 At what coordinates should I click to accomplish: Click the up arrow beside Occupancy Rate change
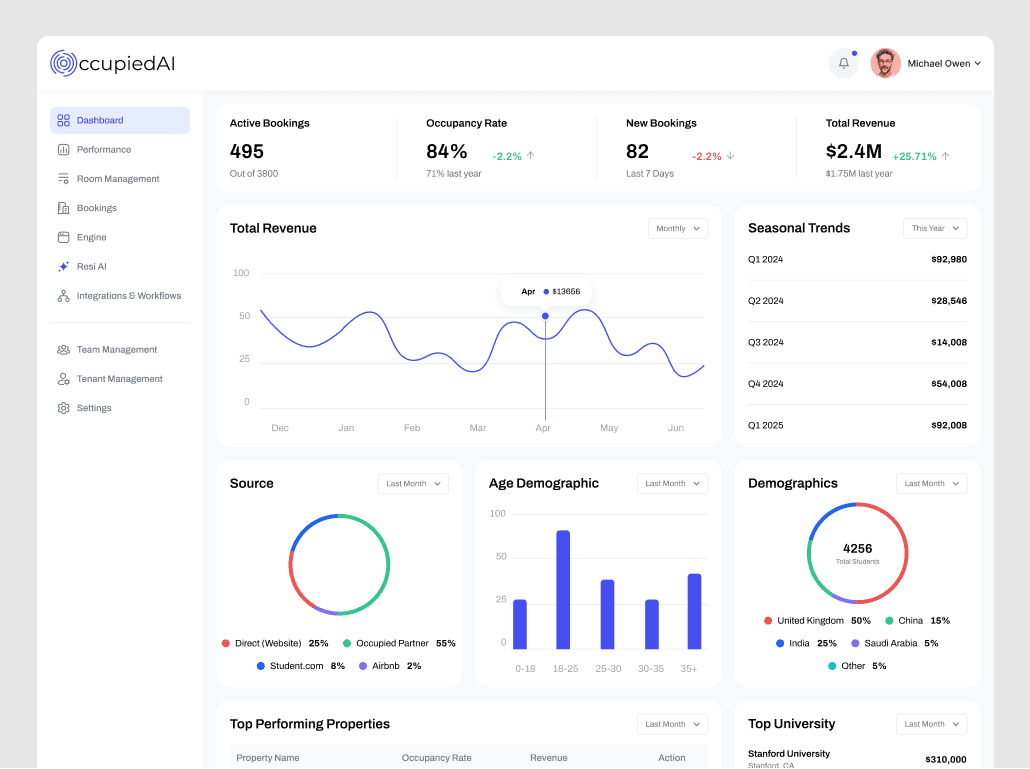click(x=531, y=156)
